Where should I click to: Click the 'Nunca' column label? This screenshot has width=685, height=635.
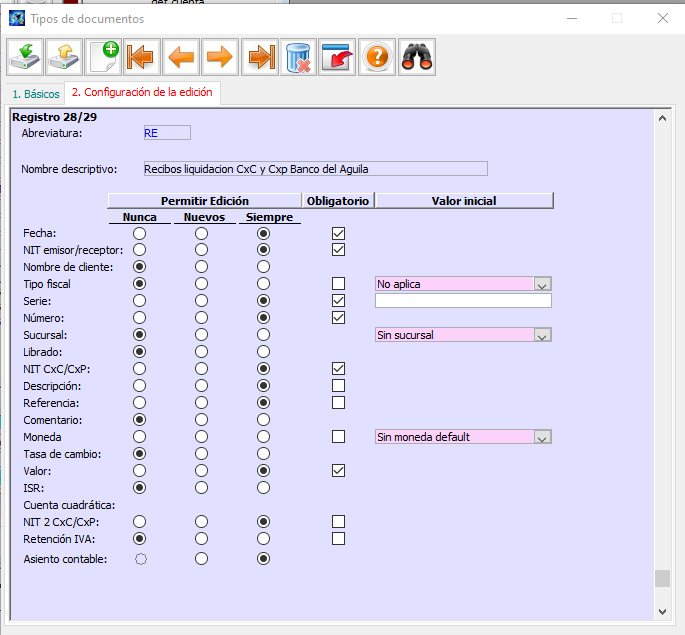click(x=139, y=217)
